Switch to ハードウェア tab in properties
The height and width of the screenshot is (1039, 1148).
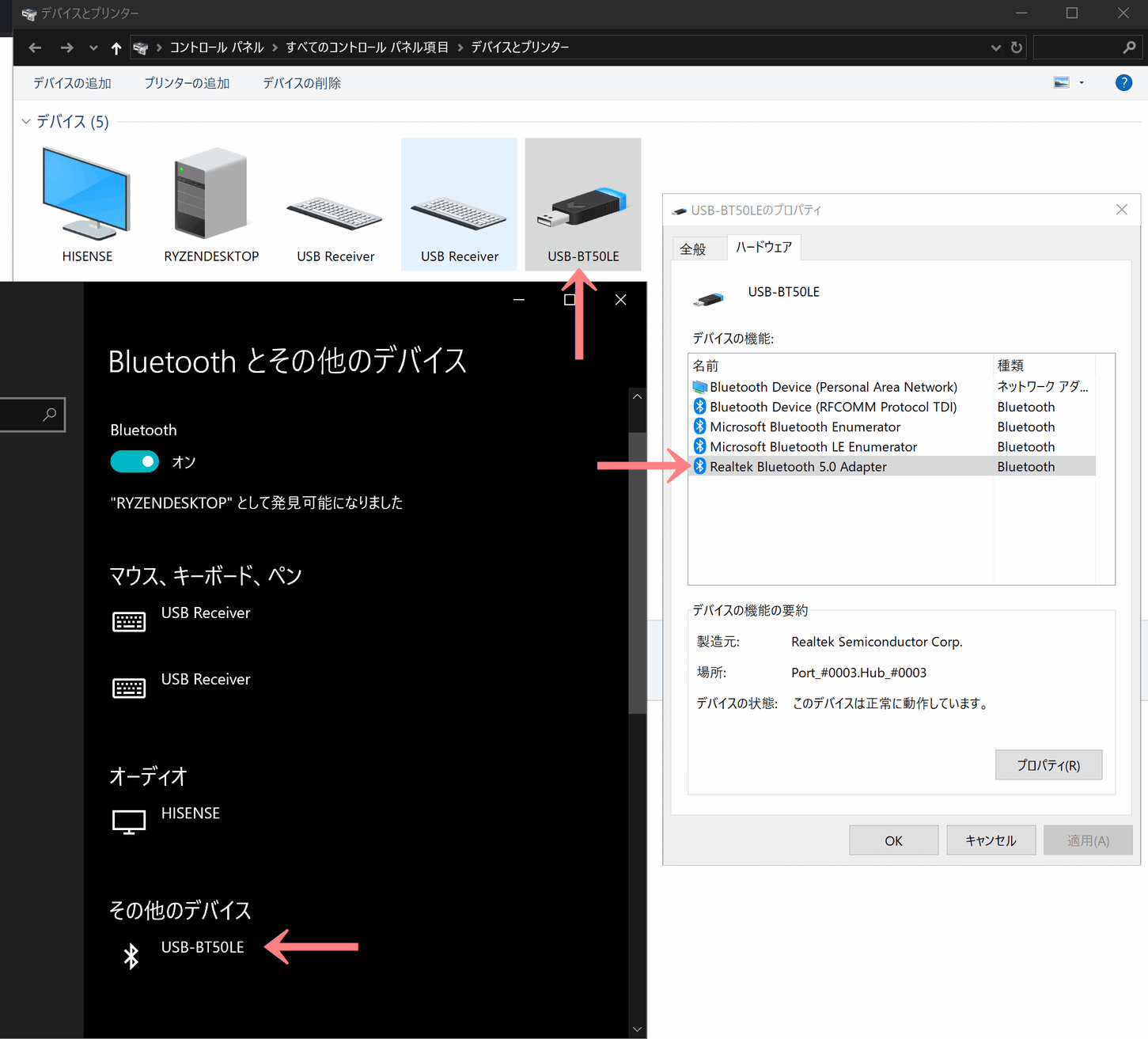coord(763,247)
